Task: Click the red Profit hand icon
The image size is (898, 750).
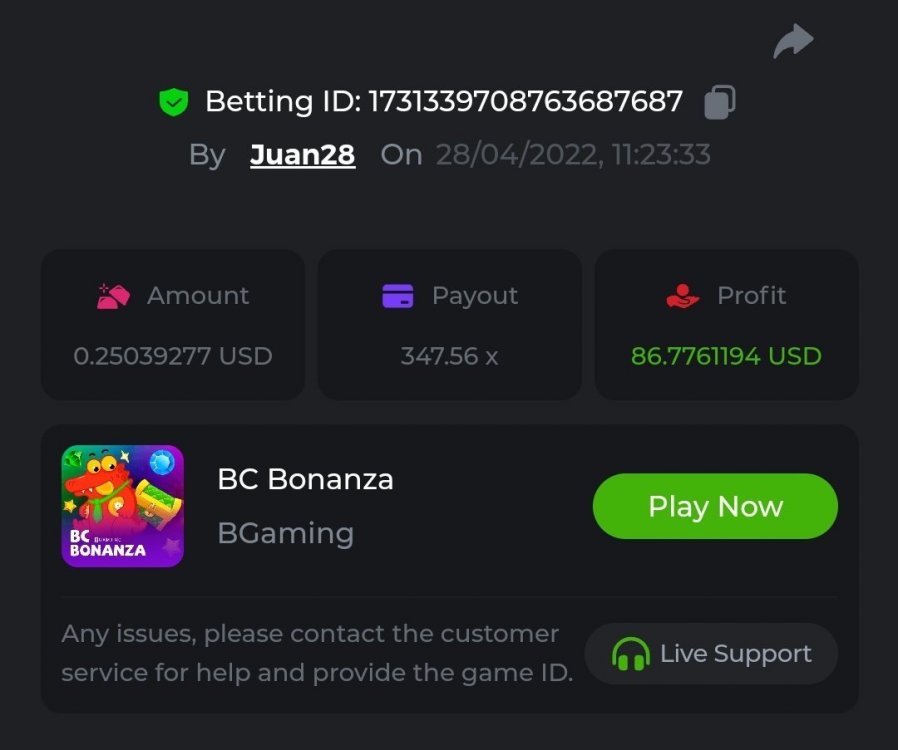Action: [682, 296]
